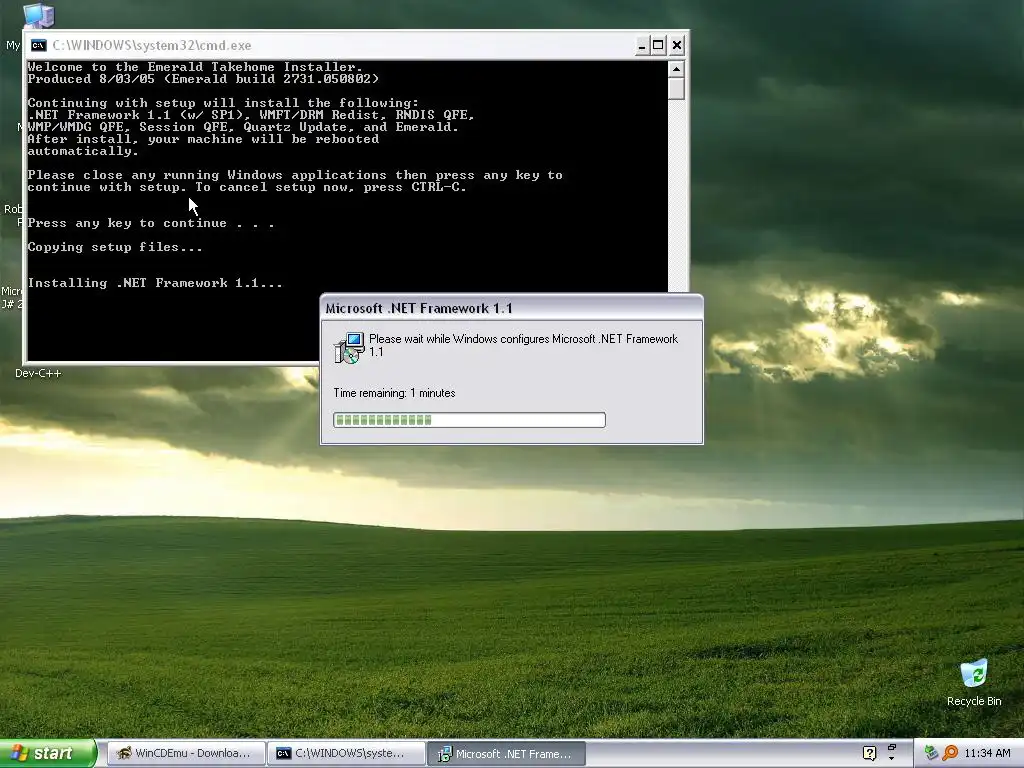Viewport: 1024px width, 768px height.
Task: Maximize the cmd.exe window
Action: 658,45
